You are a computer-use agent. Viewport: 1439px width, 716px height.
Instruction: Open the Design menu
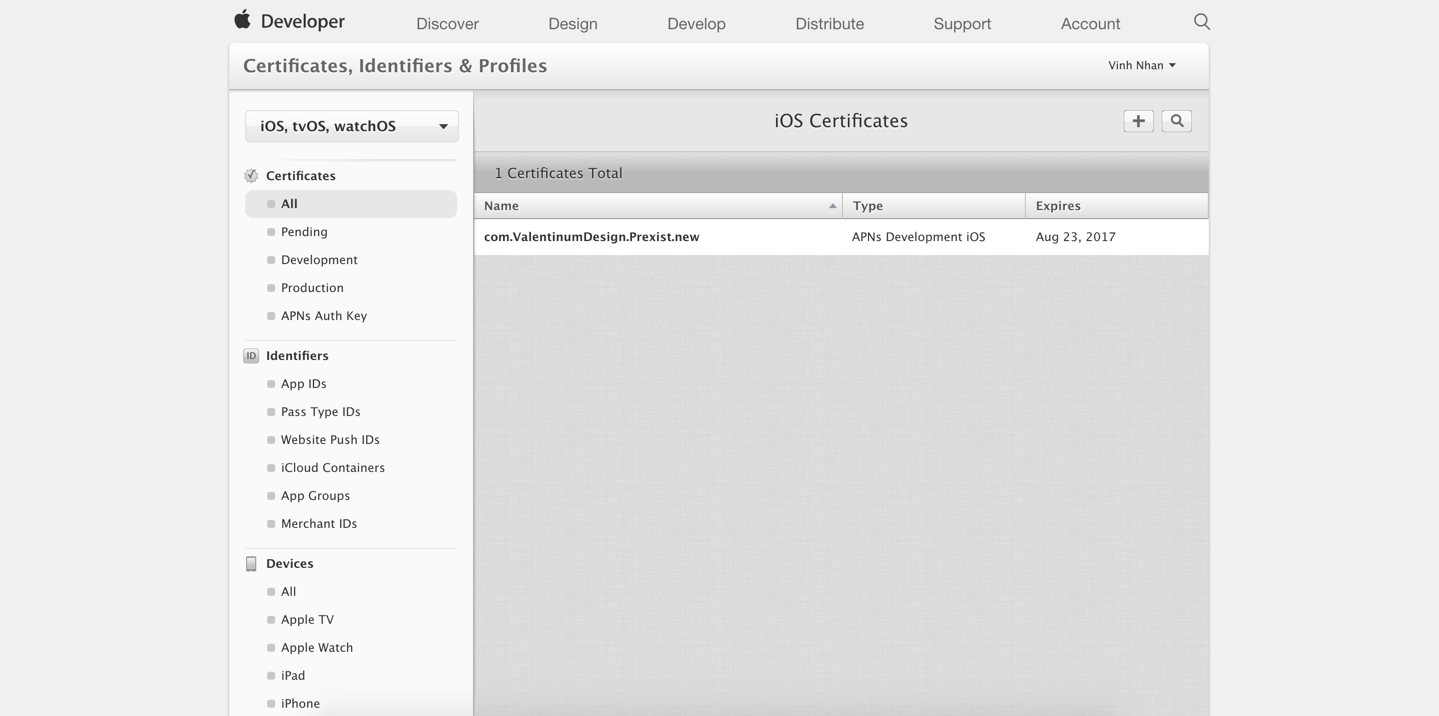pos(573,23)
